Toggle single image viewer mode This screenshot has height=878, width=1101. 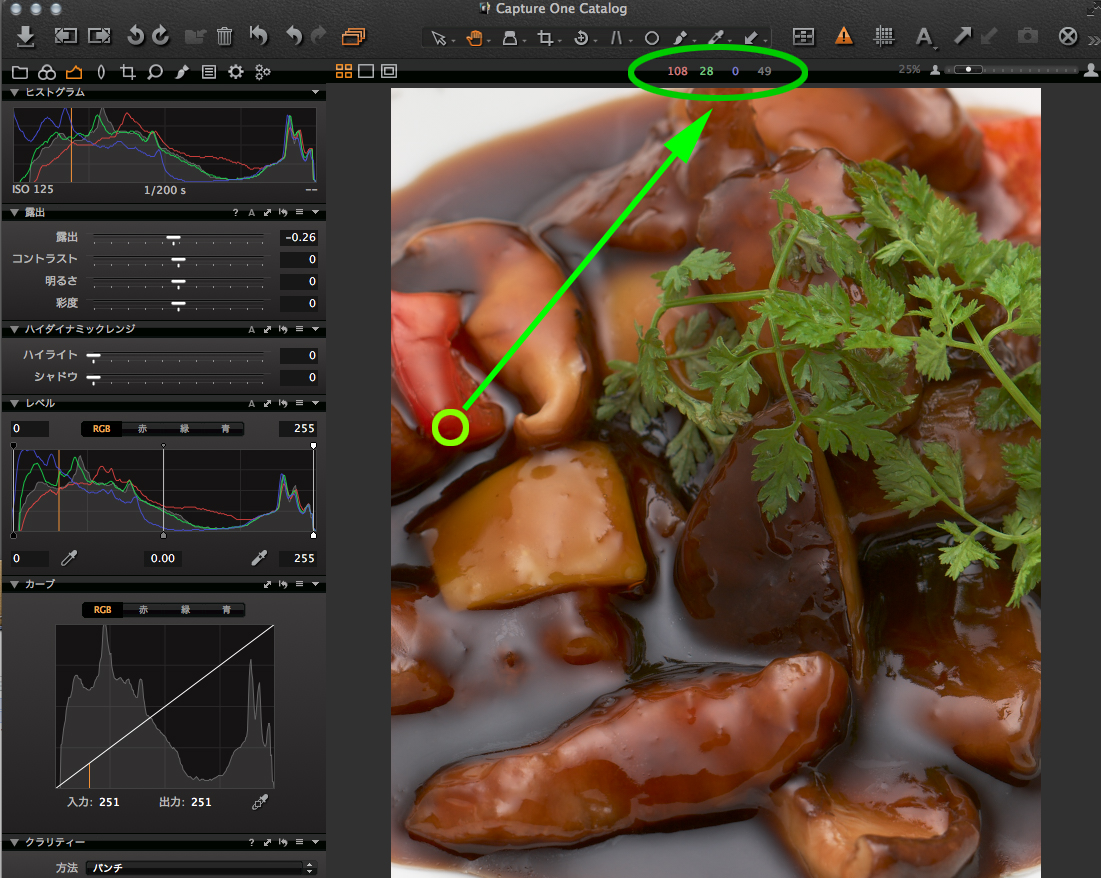[x=366, y=71]
